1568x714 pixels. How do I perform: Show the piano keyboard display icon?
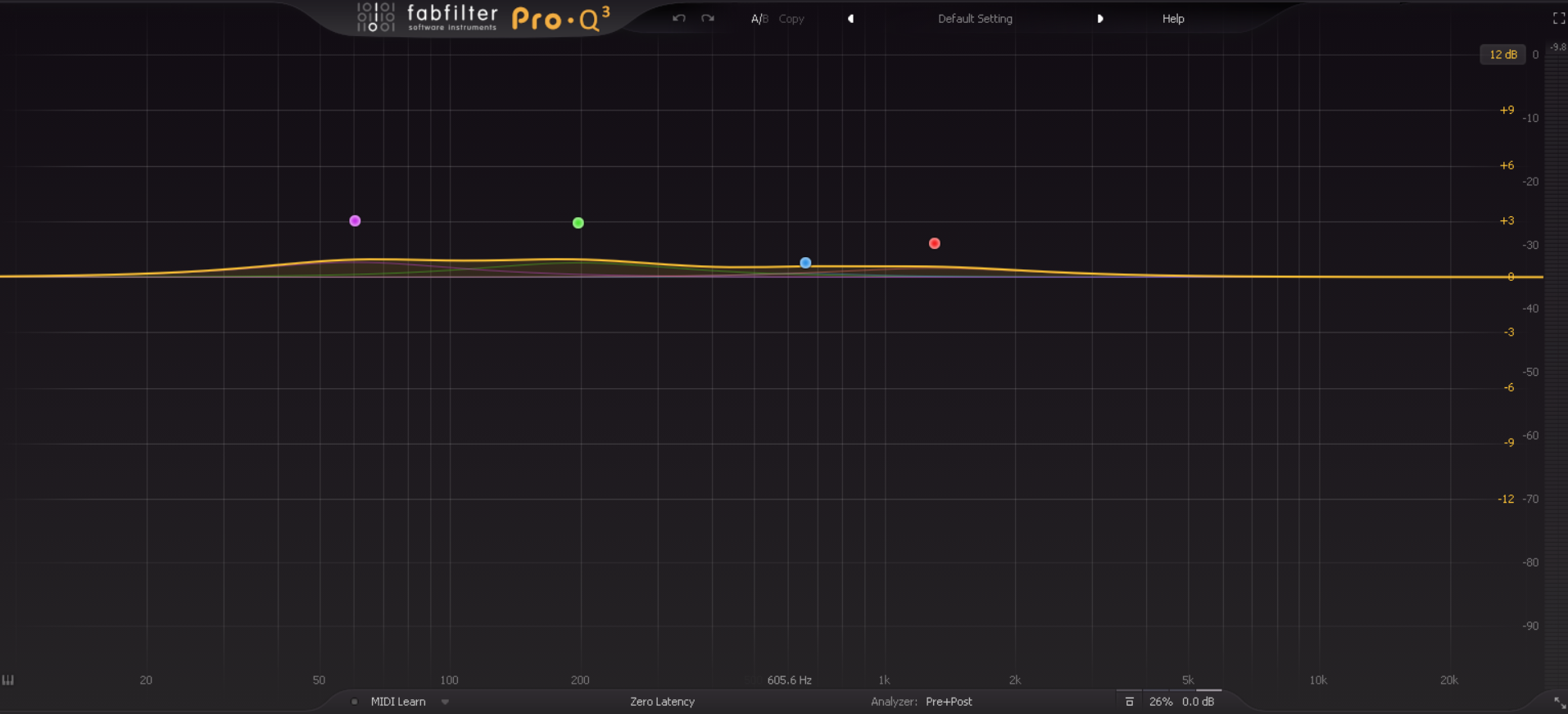(8, 680)
